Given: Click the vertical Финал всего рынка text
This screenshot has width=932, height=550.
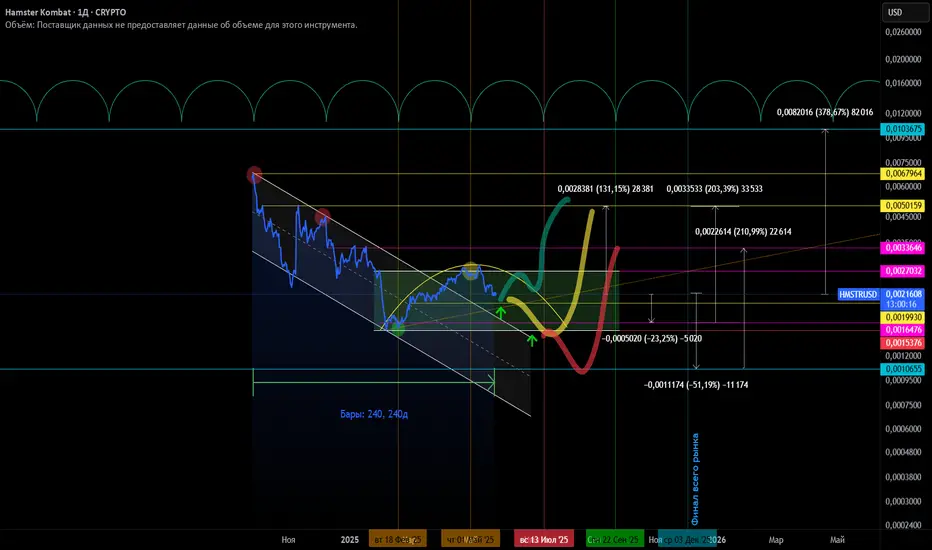Looking at the screenshot, I should pyautogui.click(x=695, y=479).
